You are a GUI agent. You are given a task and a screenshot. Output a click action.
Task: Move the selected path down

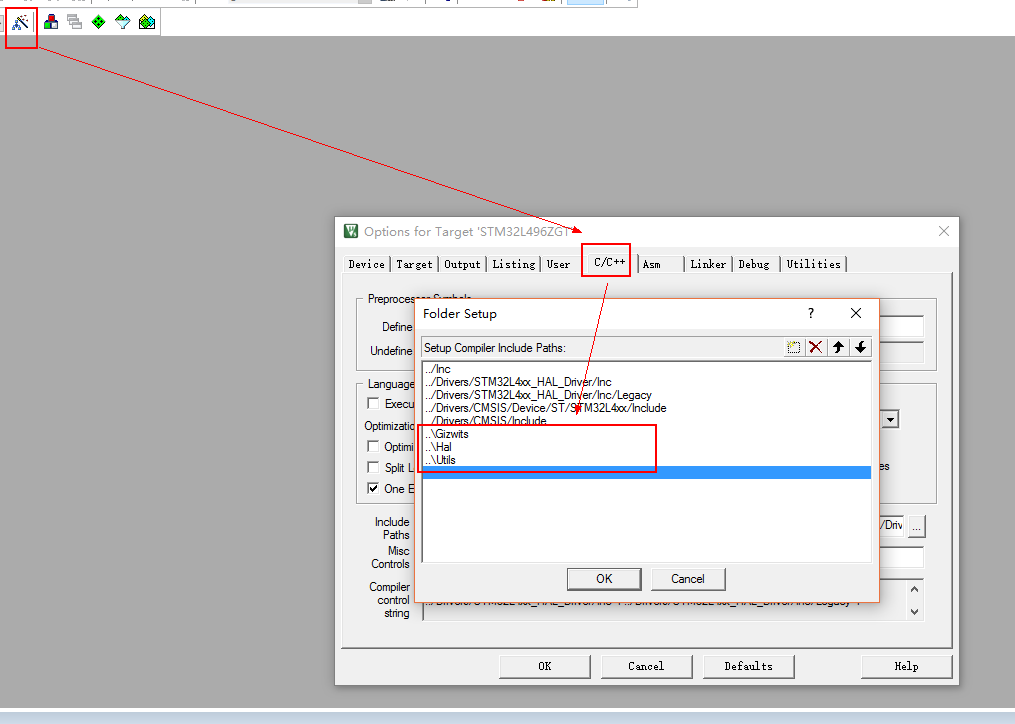tap(860, 346)
